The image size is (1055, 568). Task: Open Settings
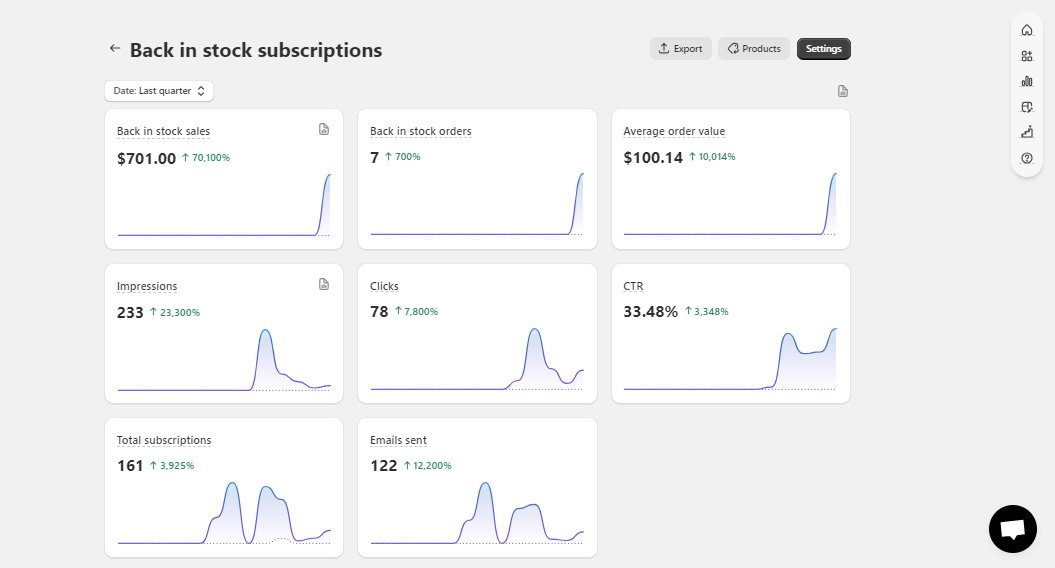tap(824, 48)
